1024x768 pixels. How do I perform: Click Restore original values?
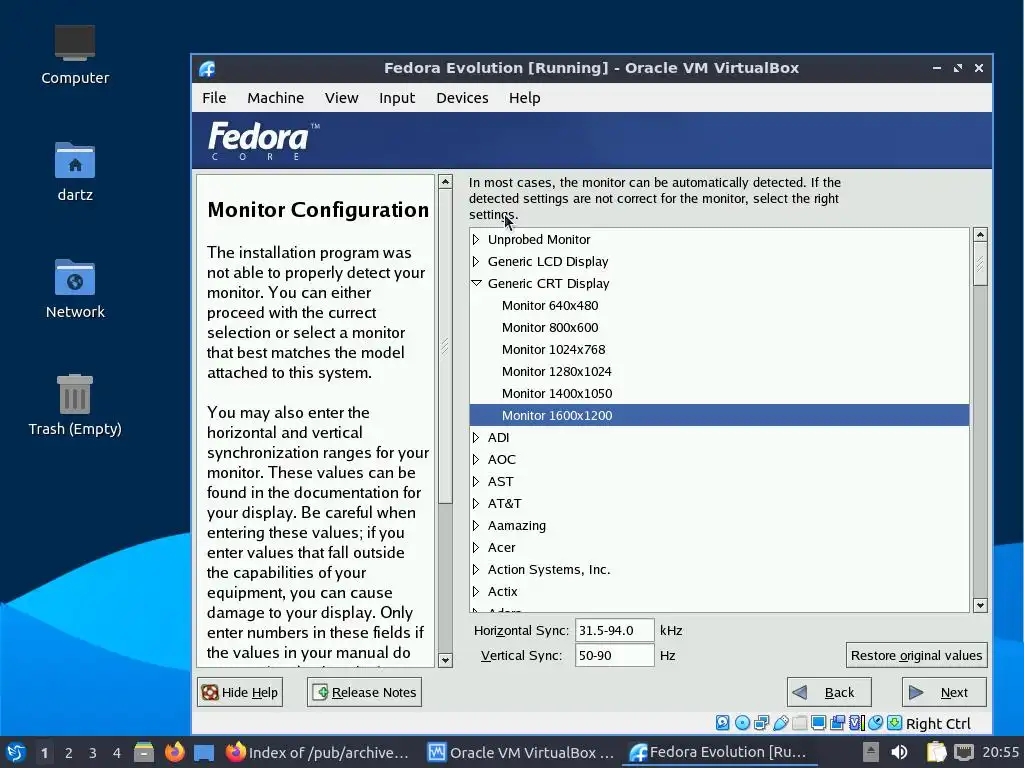point(916,655)
